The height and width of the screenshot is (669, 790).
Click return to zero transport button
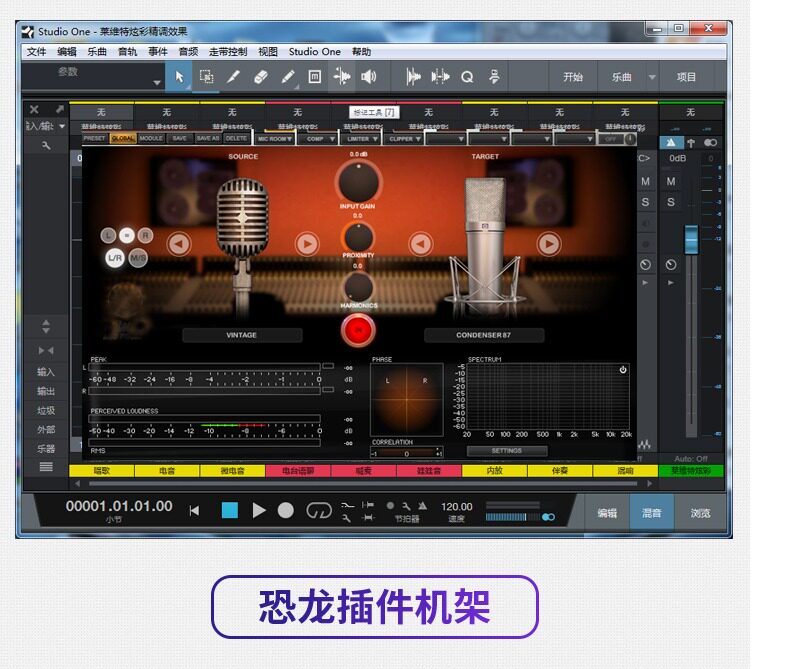point(194,511)
